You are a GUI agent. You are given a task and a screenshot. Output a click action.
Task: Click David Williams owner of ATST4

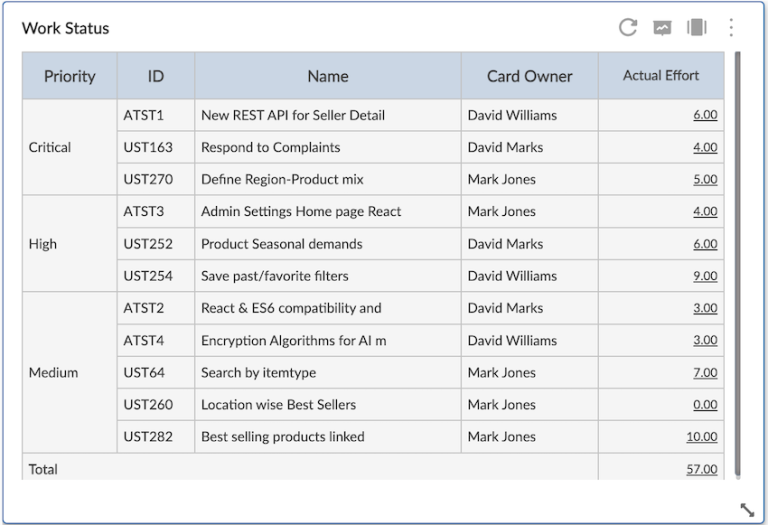click(x=512, y=340)
